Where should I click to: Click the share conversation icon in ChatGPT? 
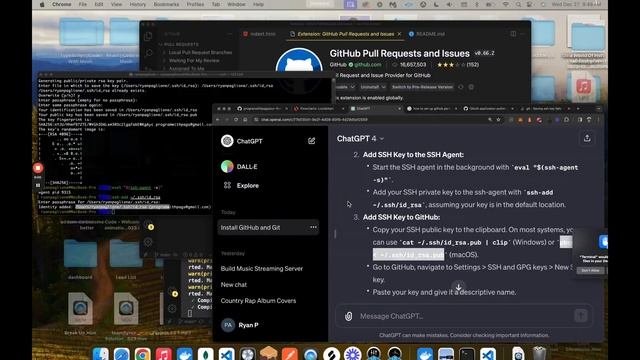click(587, 138)
